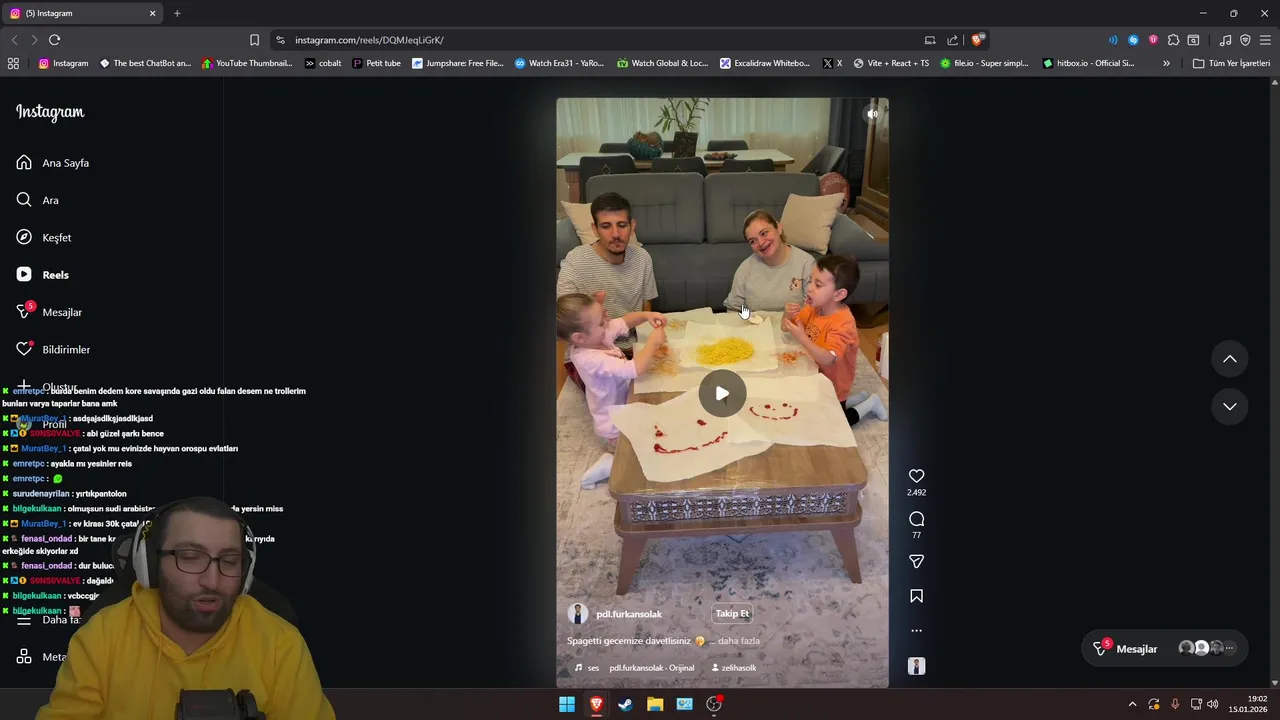1280x720 pixels.
Task: Open hitbox.io bookmark
Action: coord(1088,63)
